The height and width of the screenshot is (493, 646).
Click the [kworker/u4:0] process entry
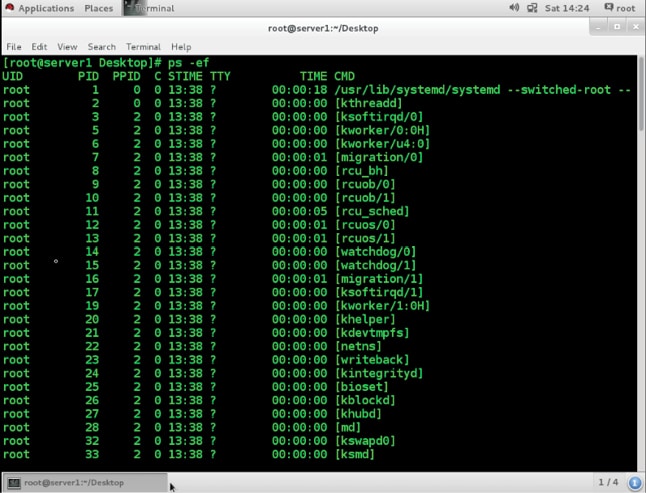coord(383,144)
